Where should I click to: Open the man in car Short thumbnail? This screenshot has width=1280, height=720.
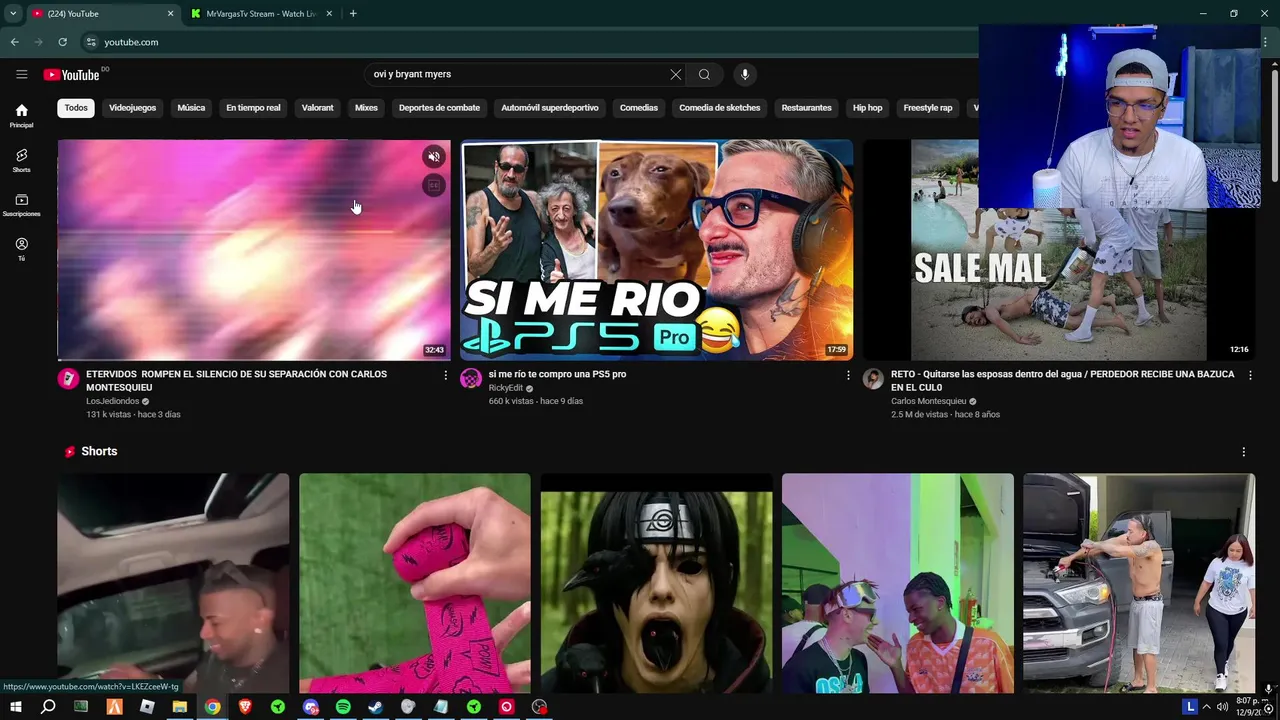point(173,584)
